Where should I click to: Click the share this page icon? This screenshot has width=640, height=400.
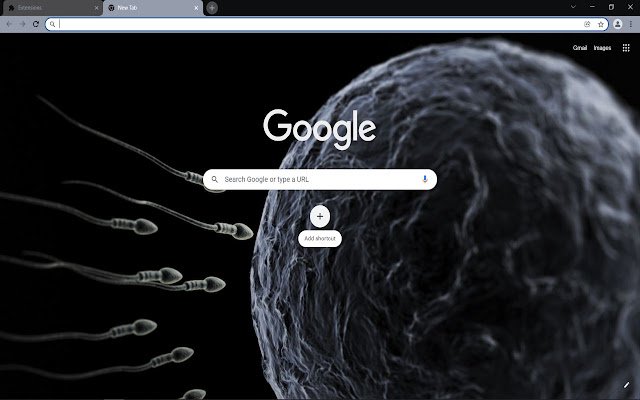click(x=587, y=24)
